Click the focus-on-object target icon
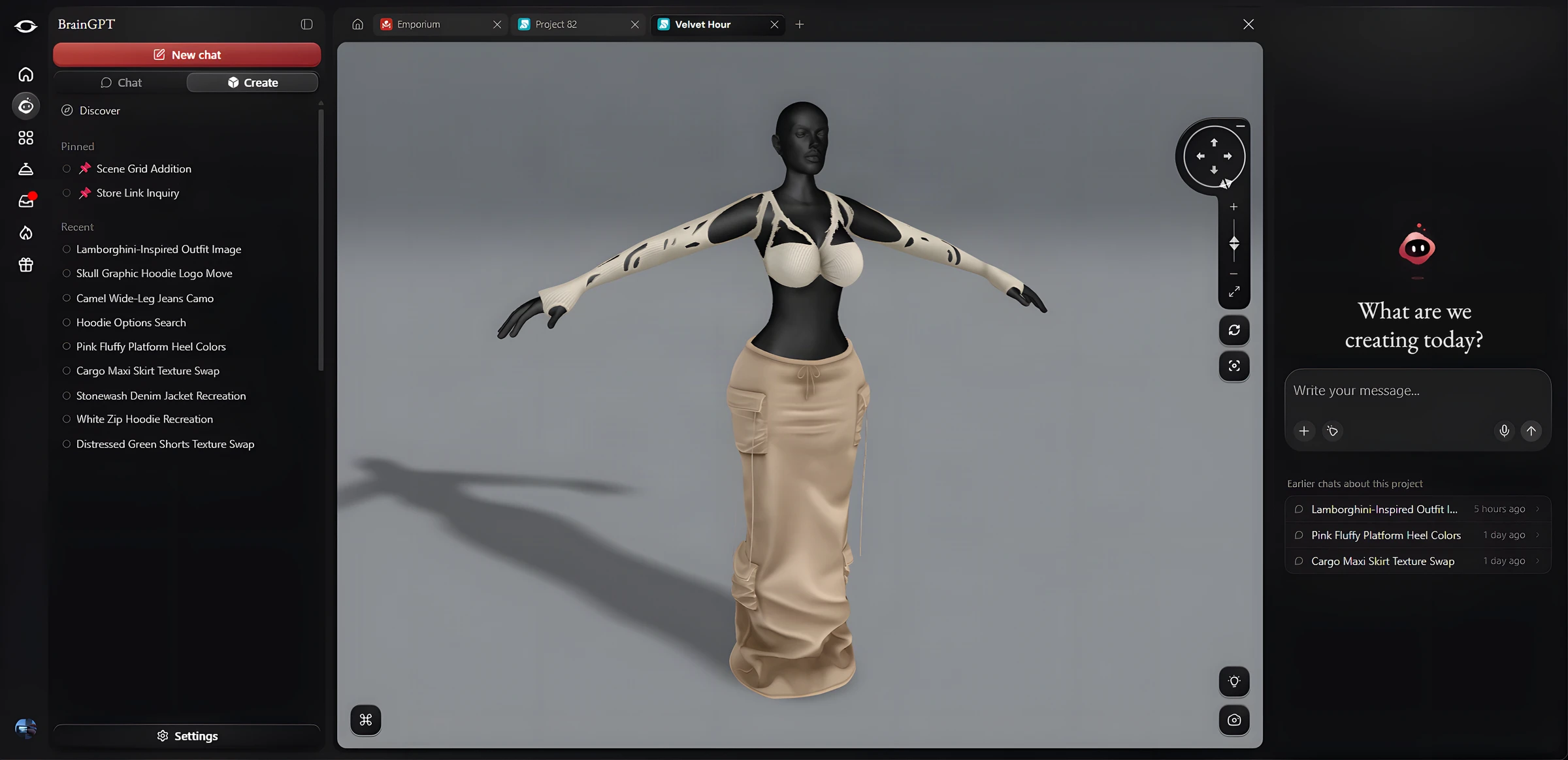 click(1234, 366)
